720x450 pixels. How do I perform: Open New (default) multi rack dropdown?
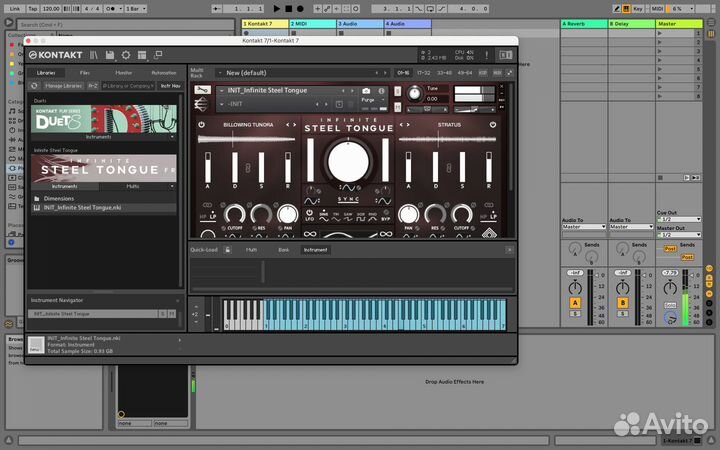point(219,73)
